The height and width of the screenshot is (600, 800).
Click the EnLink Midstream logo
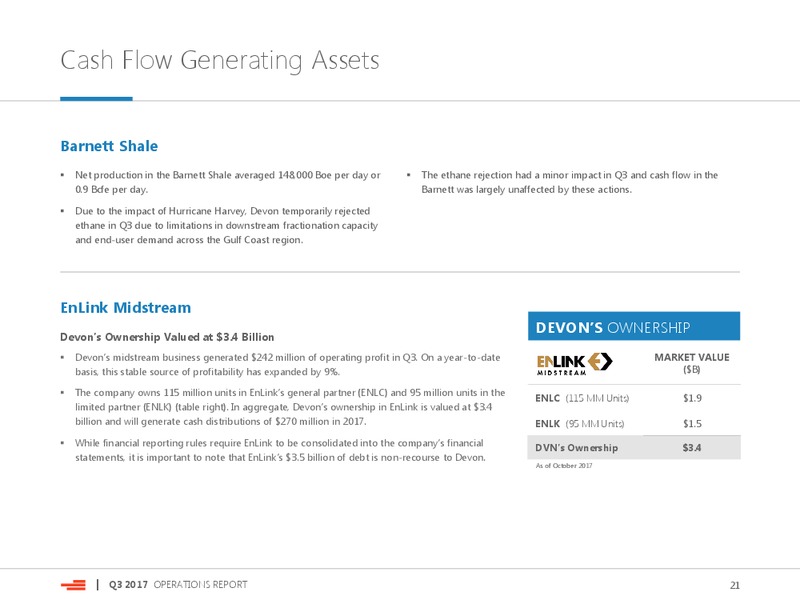click(574, 364)
